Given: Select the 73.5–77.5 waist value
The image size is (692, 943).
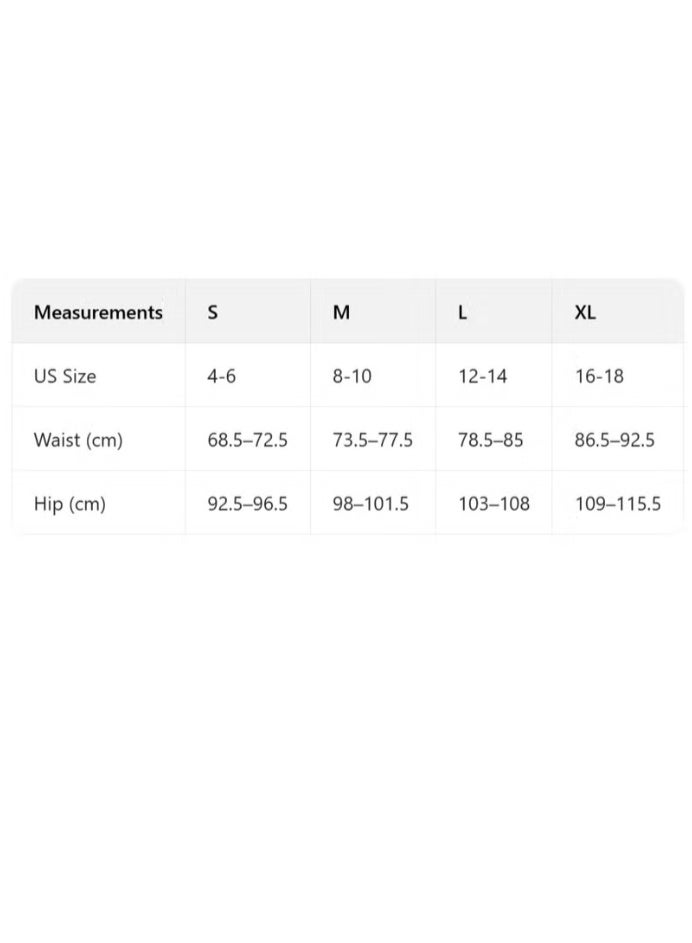Looking at the screenshot, I should (372, 440).
